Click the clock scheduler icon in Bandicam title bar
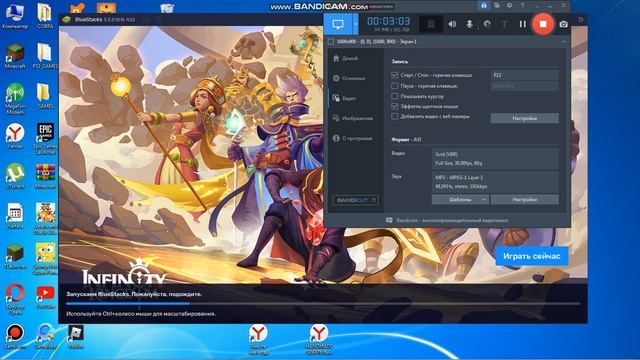Image resolution: width=640 pixels, height=360 pixels. pos(509,5)
